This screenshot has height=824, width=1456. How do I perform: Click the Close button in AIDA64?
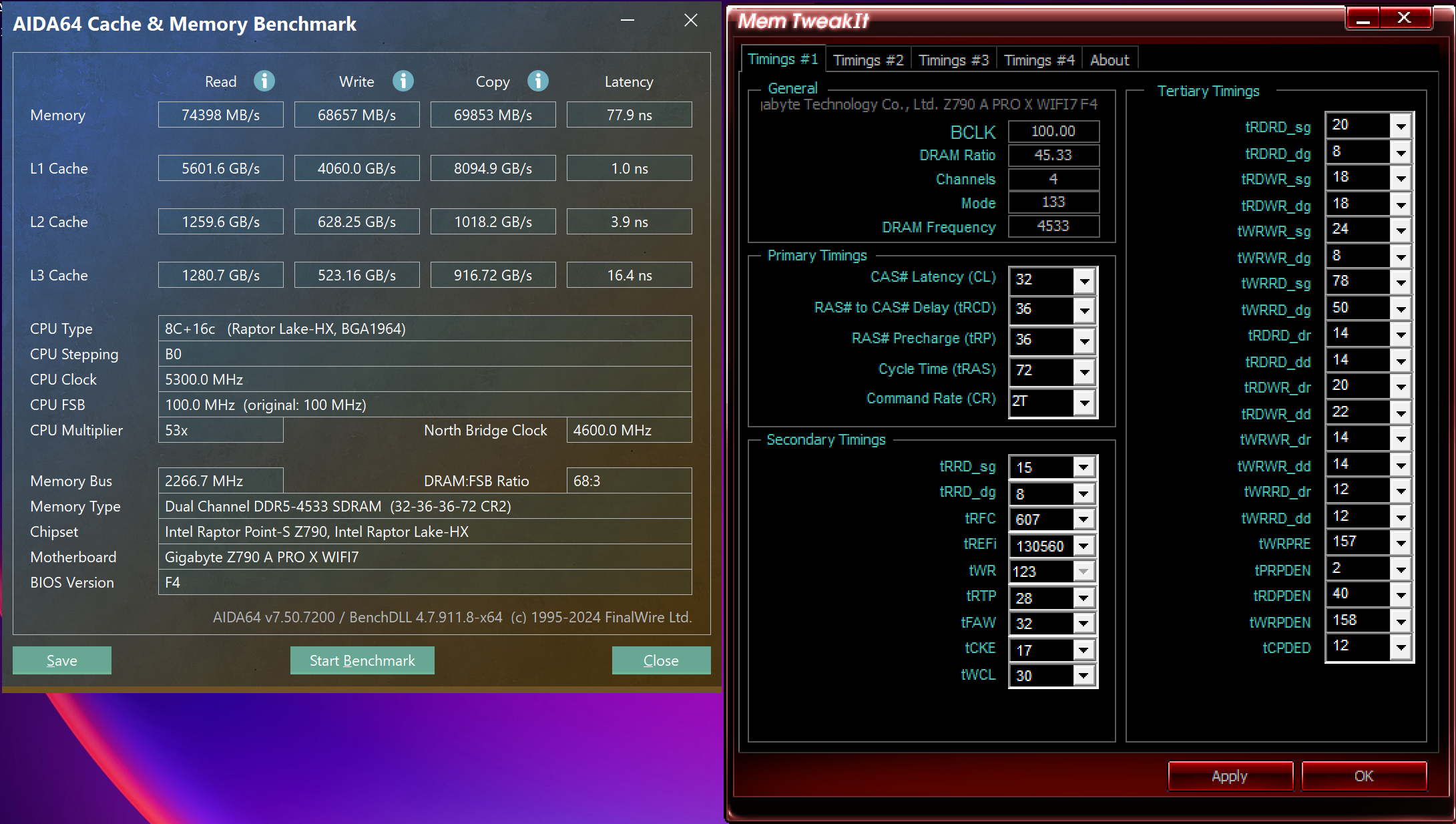point(662,660)
